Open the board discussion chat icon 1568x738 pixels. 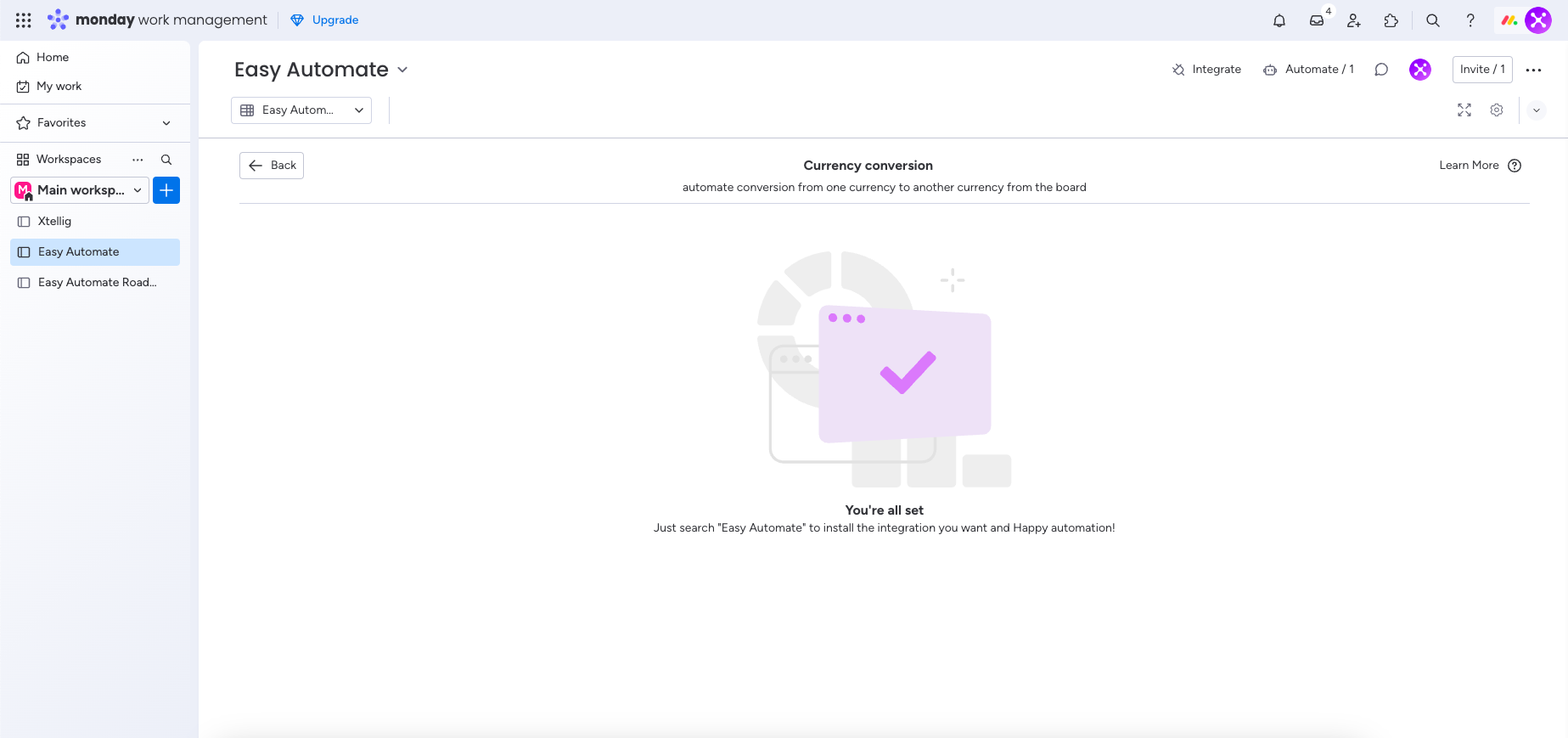pyautogui.click(x=1381, y=70)
